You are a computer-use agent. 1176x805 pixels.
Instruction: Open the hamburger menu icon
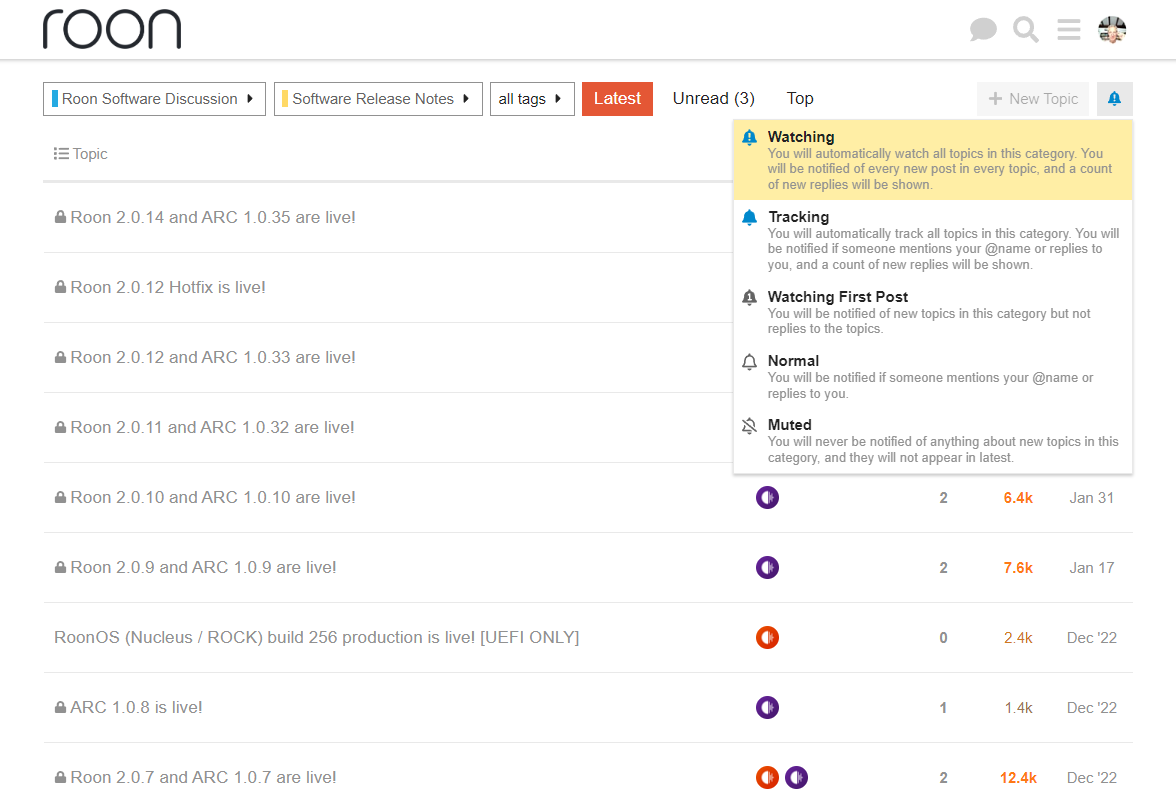click(x=1068, y=30)
